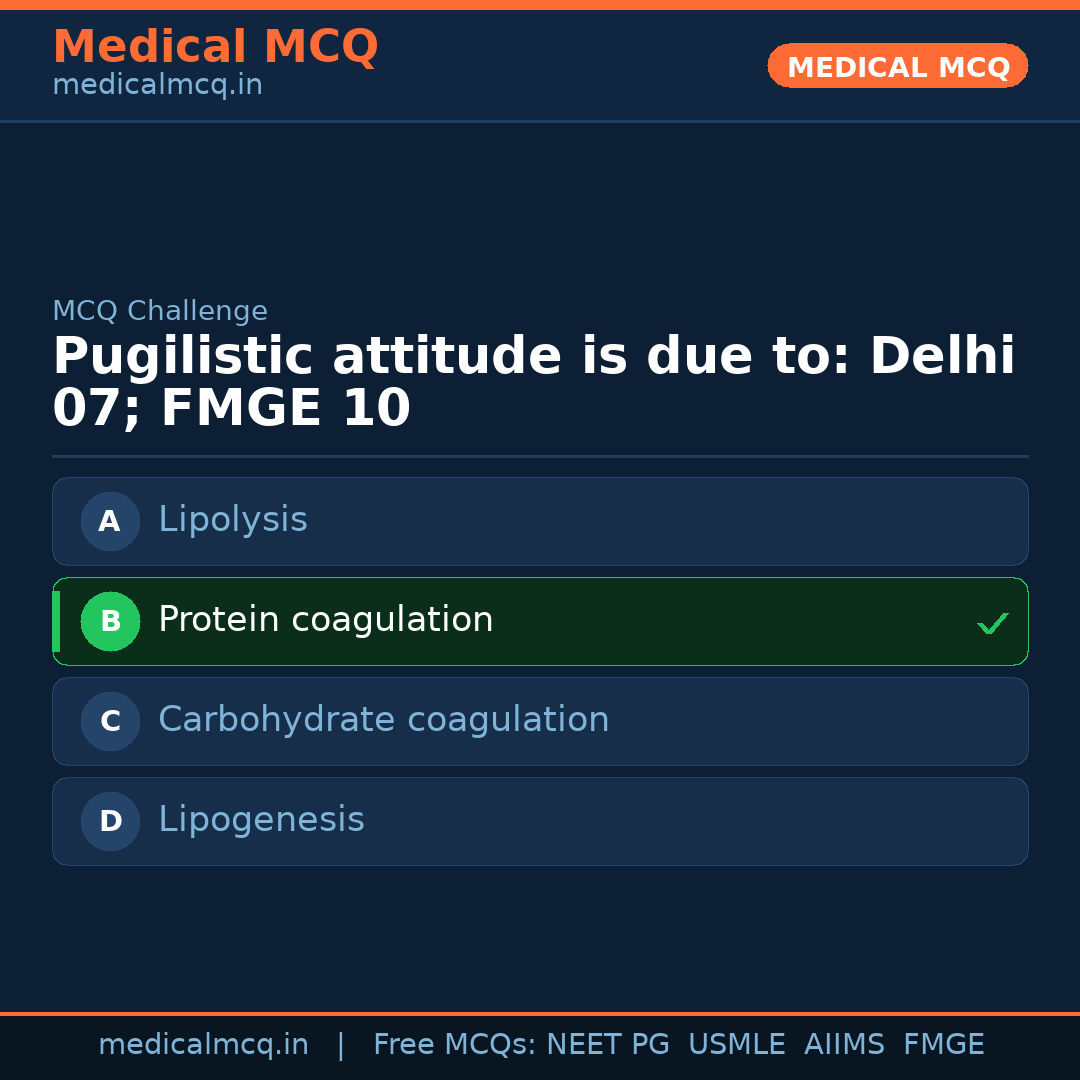Select answer option D Lipogenesis
The image size is (1080, 1080).
coord(540,821)
